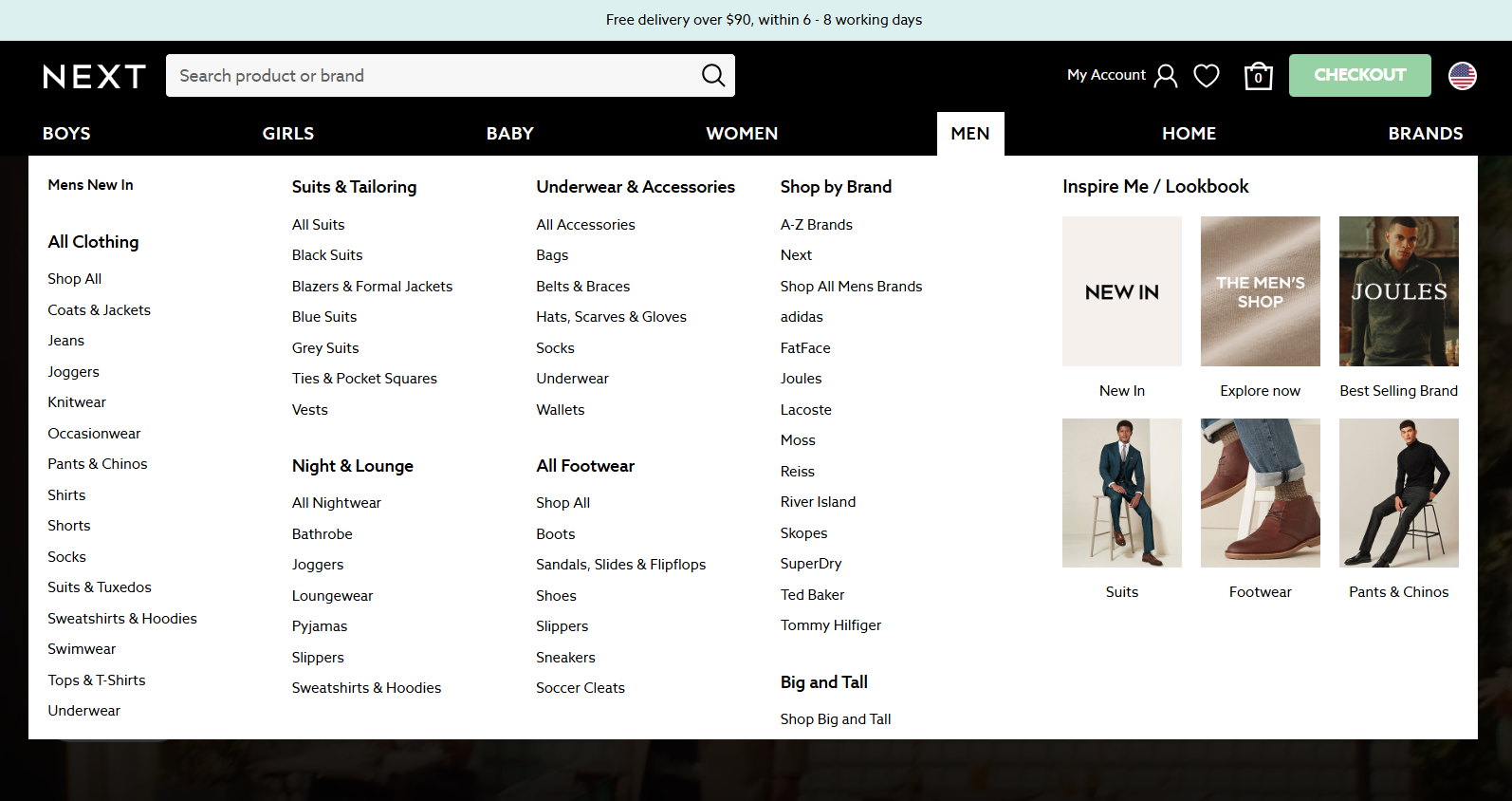Open Tommy Hilfiger brand link

click(x=831, y=625)
